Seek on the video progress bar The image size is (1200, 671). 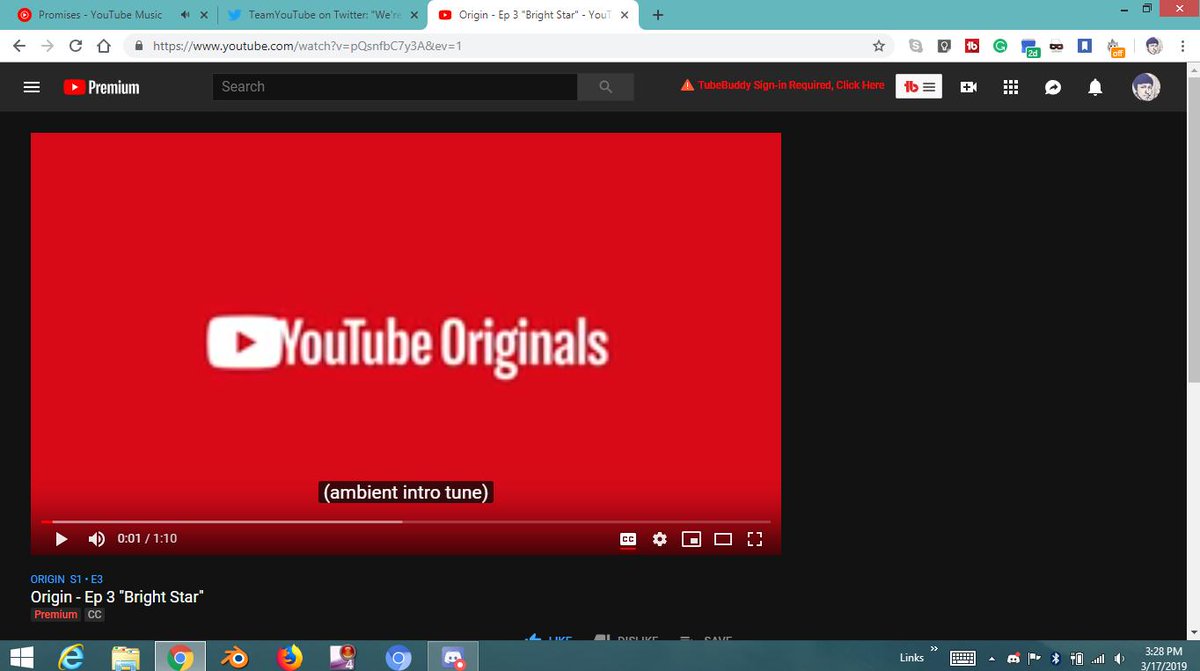[x=405, y=521]
